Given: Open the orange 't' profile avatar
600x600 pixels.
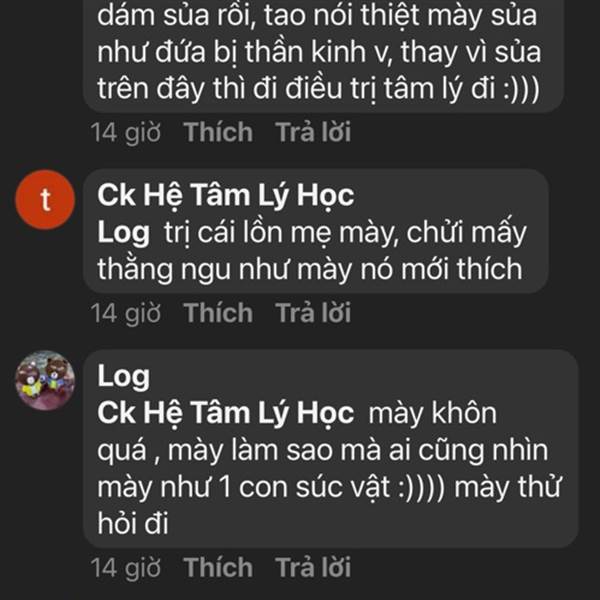Looking at the screenshot, I should [x=45, y=199].
